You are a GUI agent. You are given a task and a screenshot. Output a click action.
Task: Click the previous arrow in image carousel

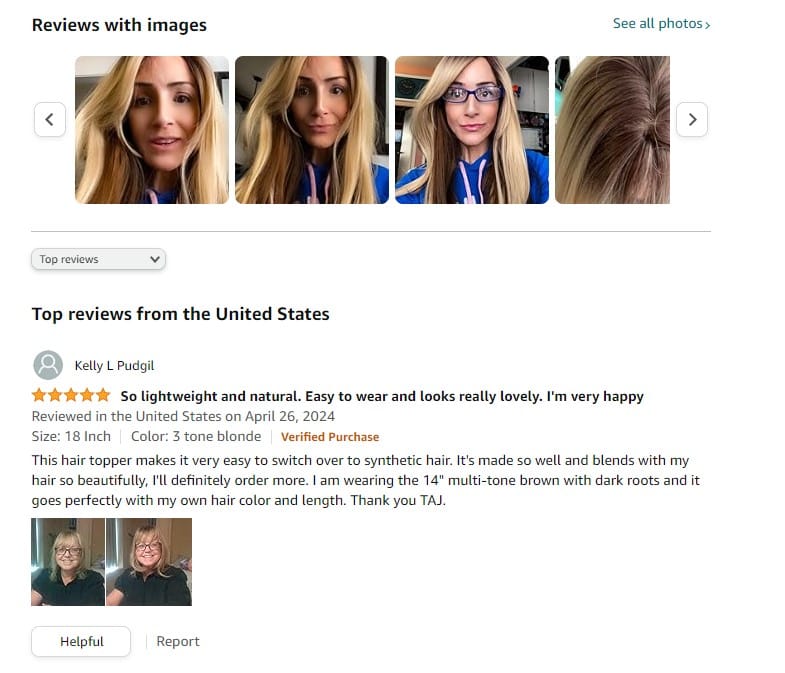point(50,120)
